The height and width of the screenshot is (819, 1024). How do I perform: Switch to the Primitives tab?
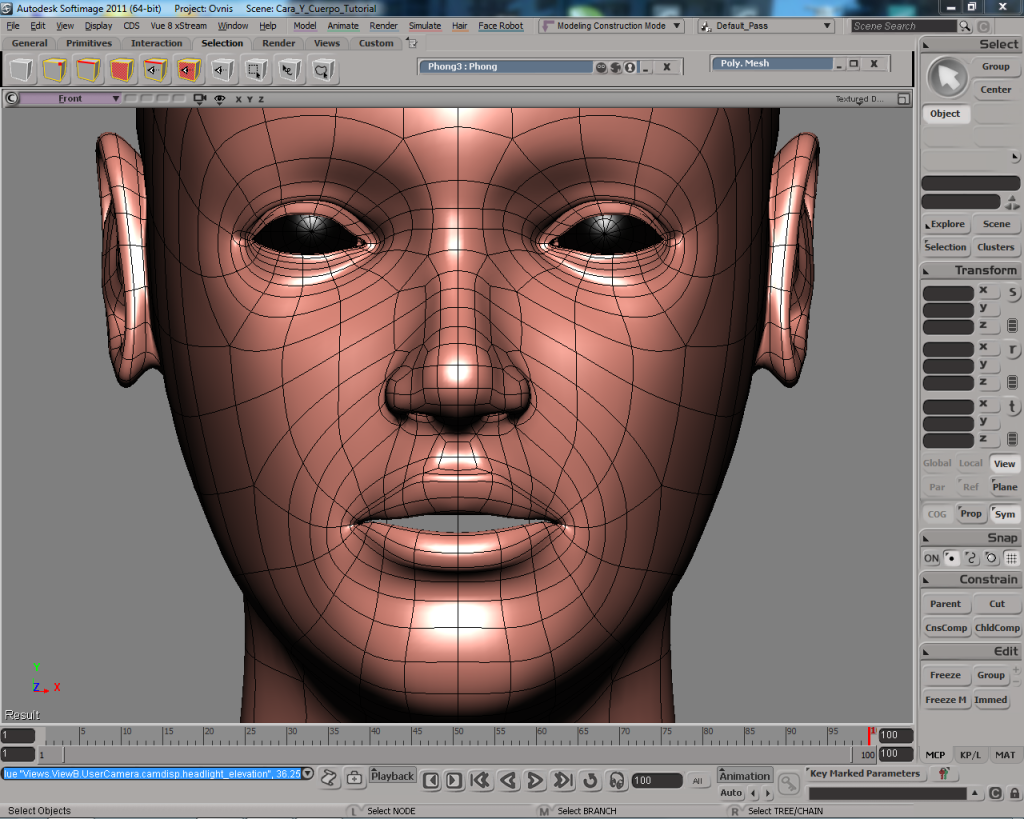pos(89,43)
